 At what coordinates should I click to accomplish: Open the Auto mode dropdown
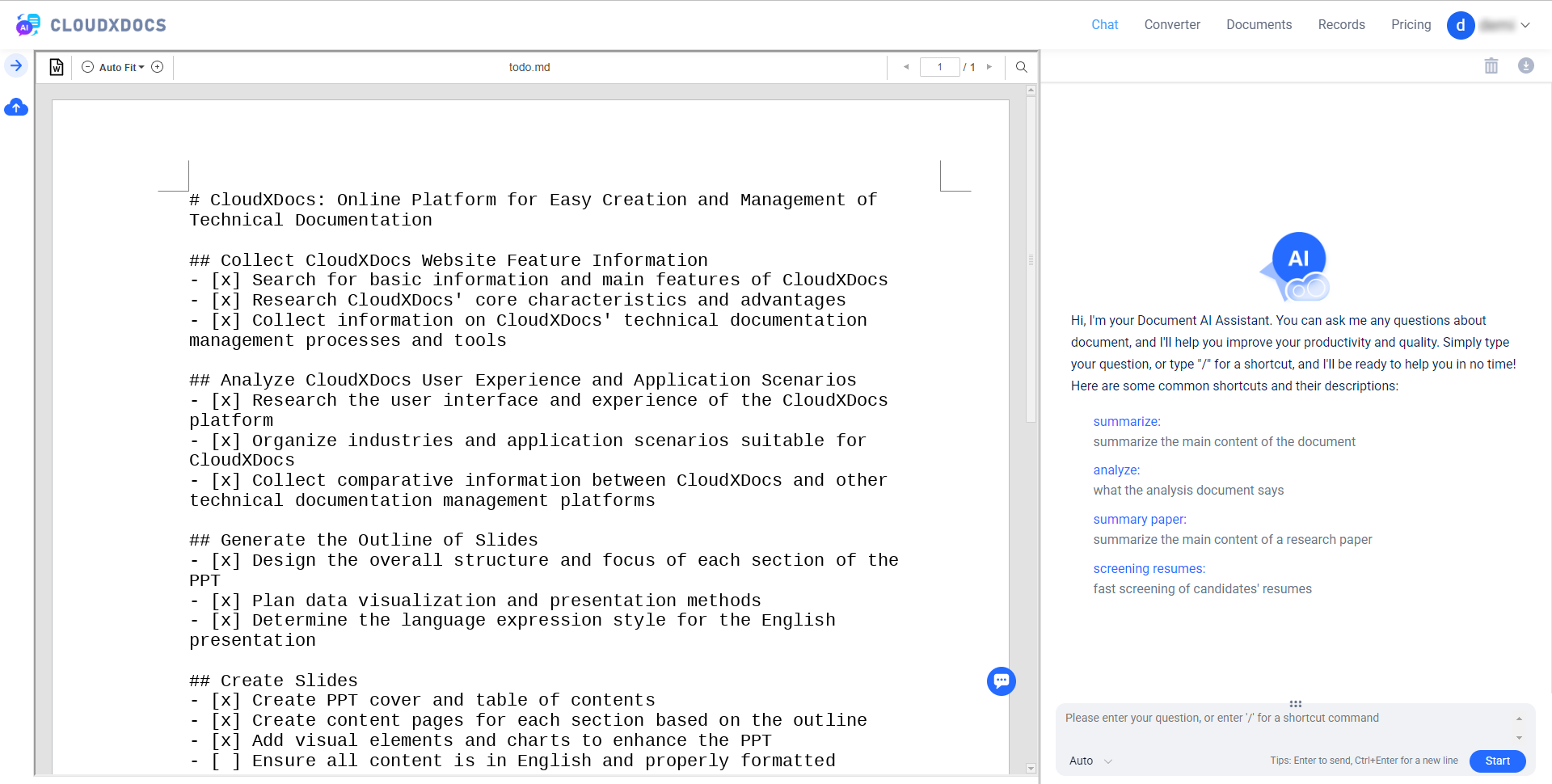pos(1090,761)
